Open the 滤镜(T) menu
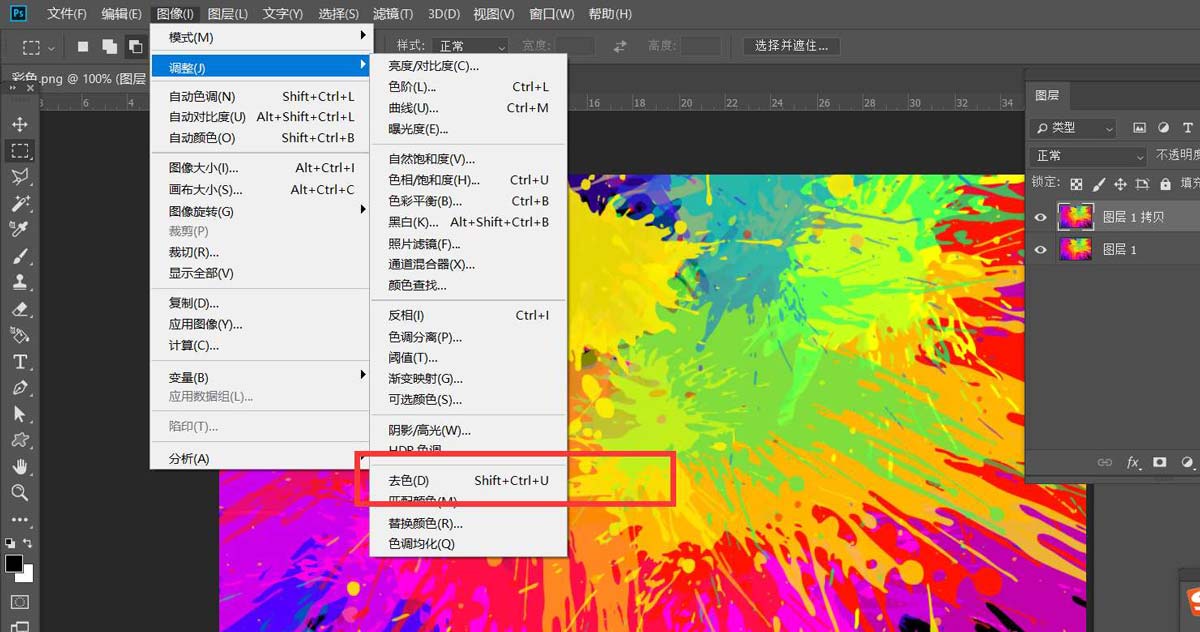This screenshot has height=632, width=1200. (391, 14)
